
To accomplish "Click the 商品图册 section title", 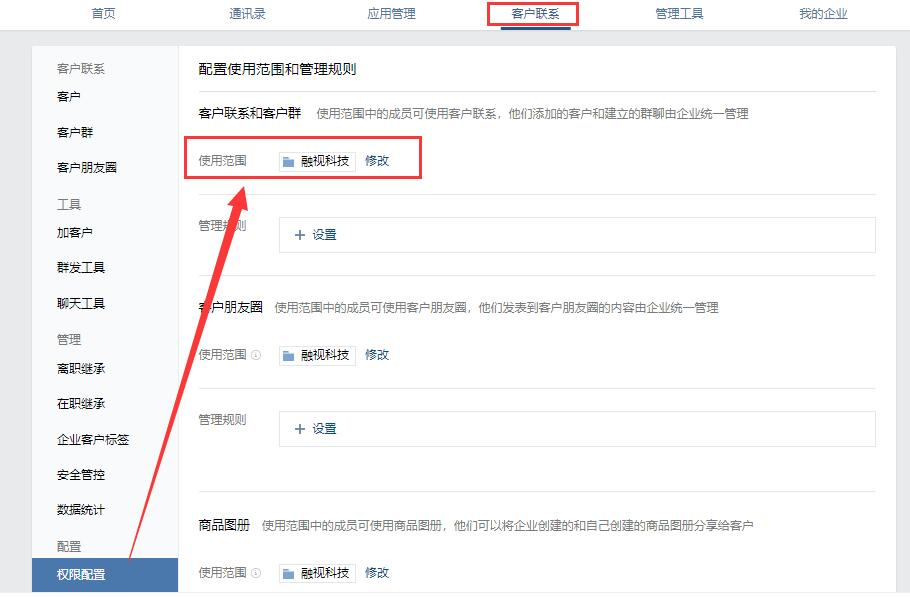I will [224, 525].
